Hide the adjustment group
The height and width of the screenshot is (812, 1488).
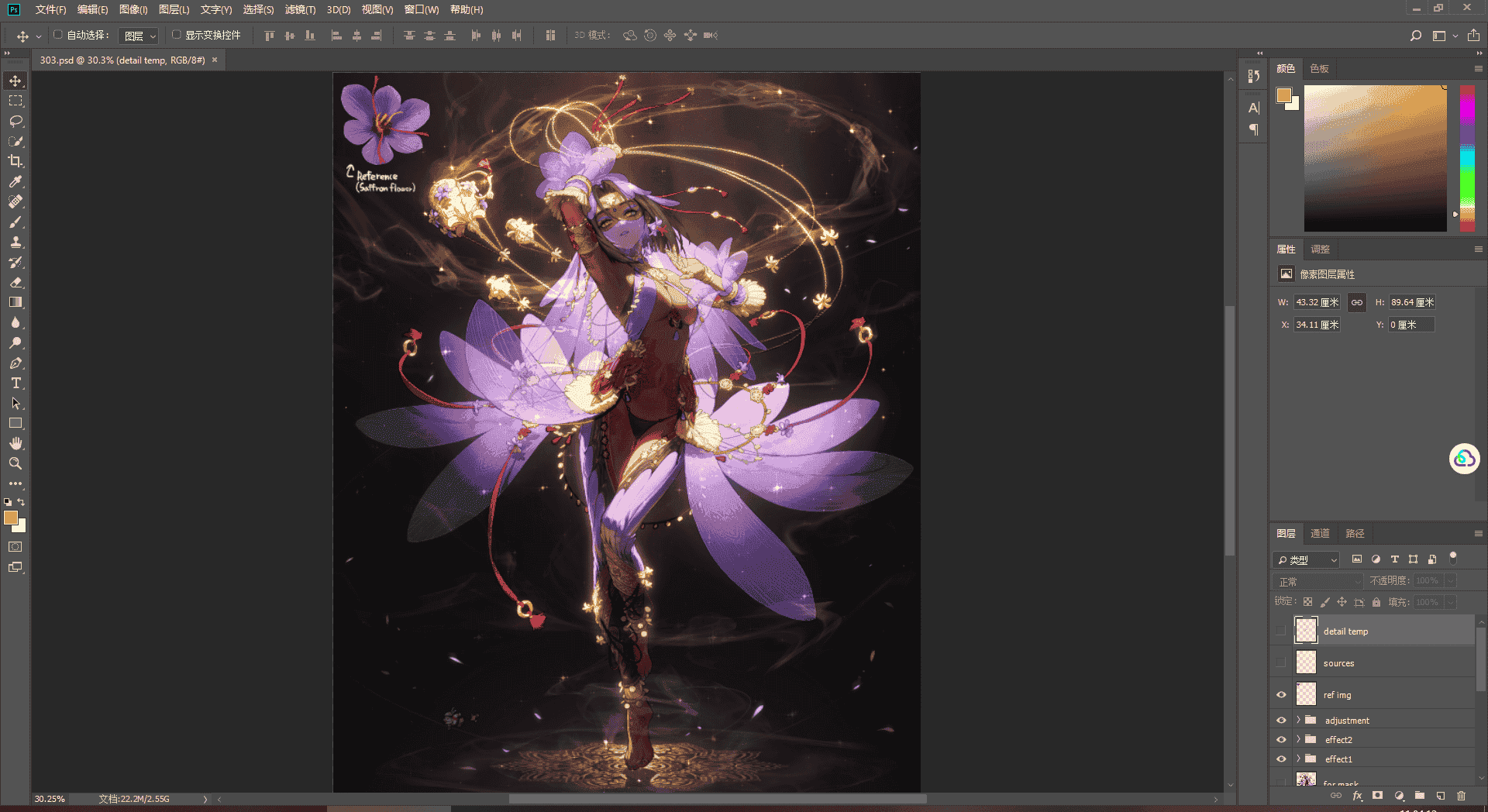1281,721
